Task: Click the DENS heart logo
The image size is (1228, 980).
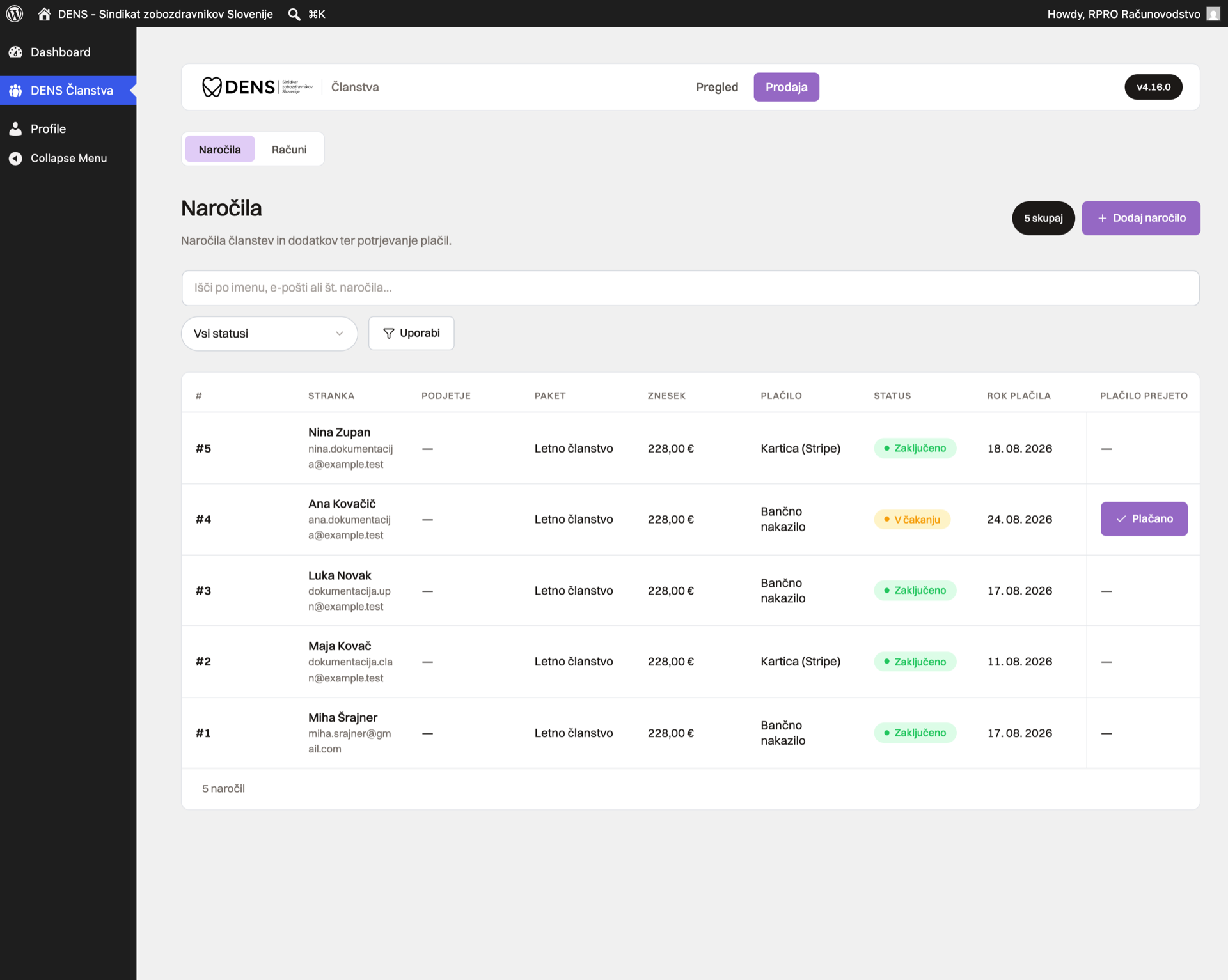Action: [x=212, y=87]
